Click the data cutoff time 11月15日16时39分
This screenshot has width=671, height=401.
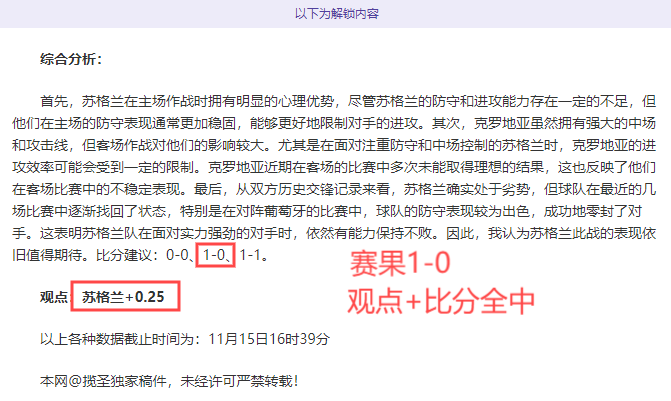[x=269, y=339]
